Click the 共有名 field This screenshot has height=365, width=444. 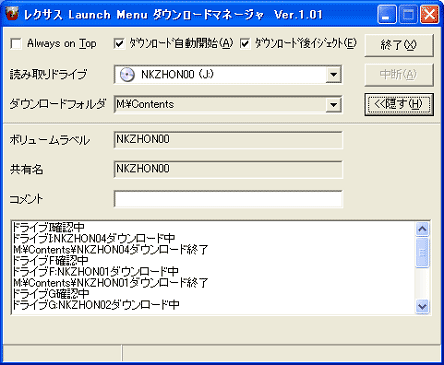pos(228,169)
